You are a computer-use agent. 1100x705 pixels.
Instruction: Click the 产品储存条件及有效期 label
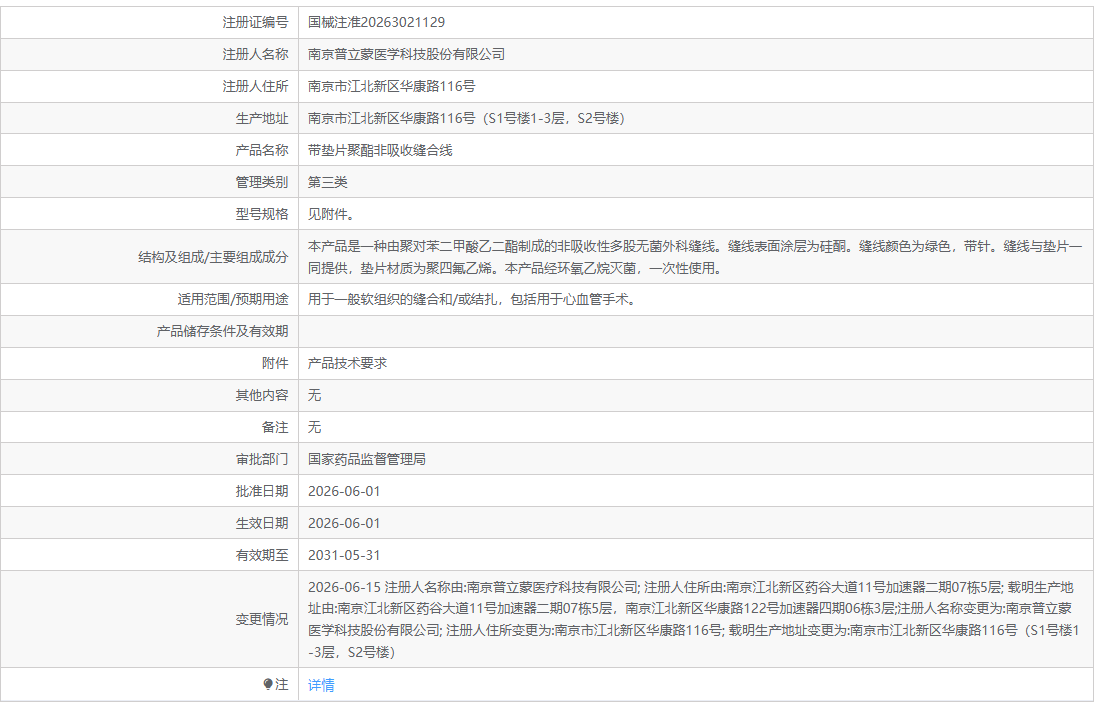tap(222, 331)
